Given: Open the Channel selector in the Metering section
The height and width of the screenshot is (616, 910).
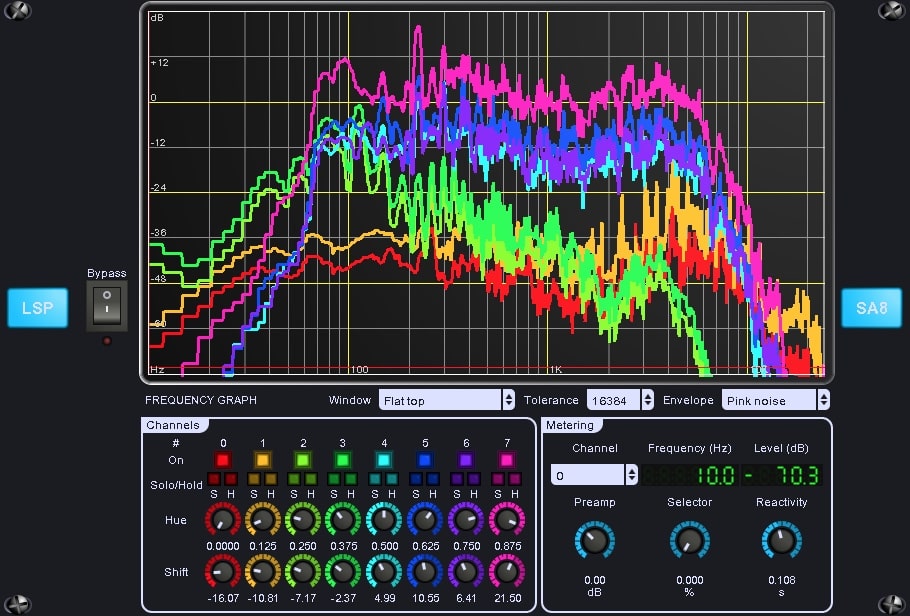Looking at the screenshot, I should 594,472.
